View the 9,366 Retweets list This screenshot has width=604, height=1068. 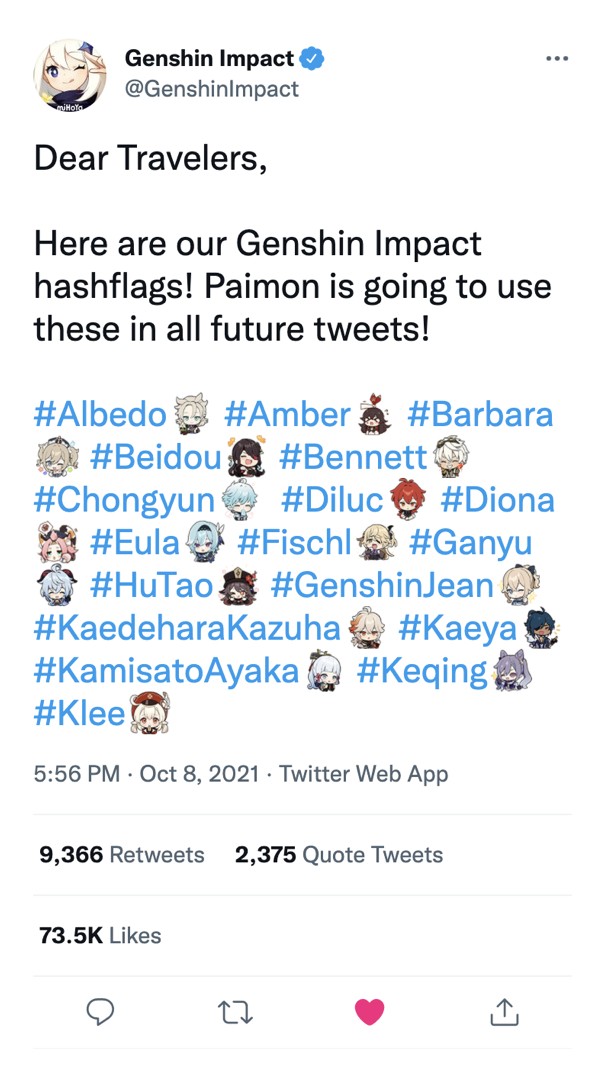click(121, 855)
